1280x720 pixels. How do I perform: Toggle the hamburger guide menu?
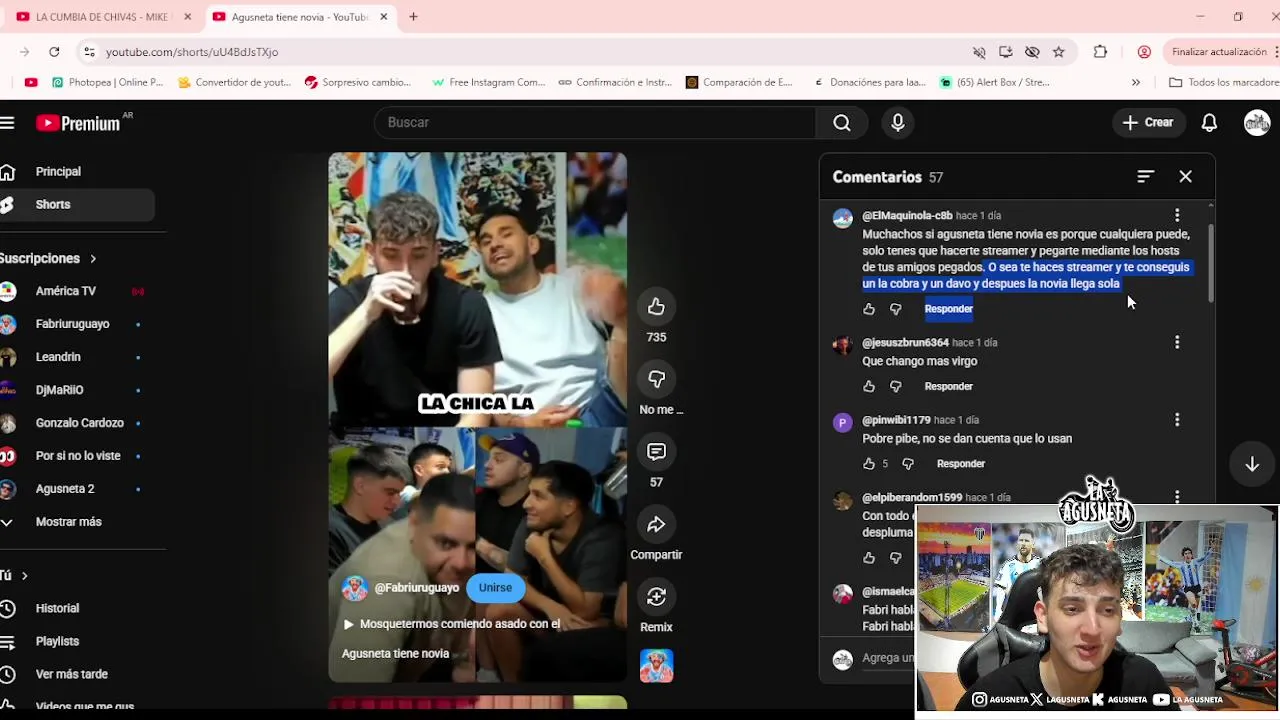coord(7,122)
